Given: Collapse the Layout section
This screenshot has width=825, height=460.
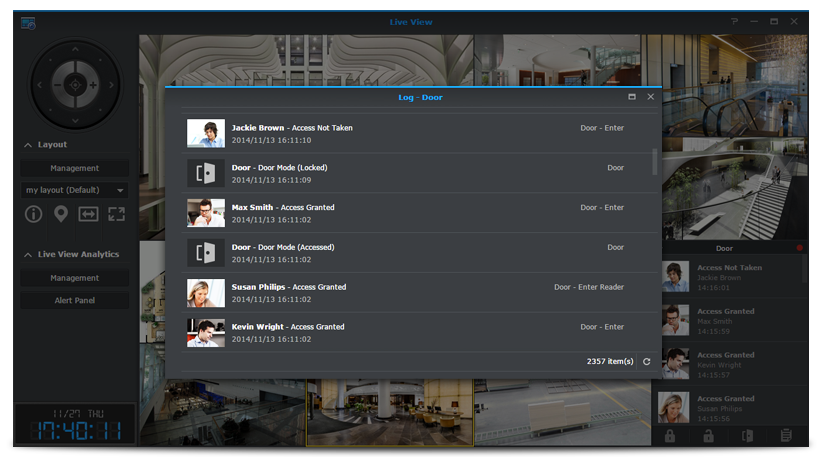Looking at the screenshot, I should [x=28, y=145].
